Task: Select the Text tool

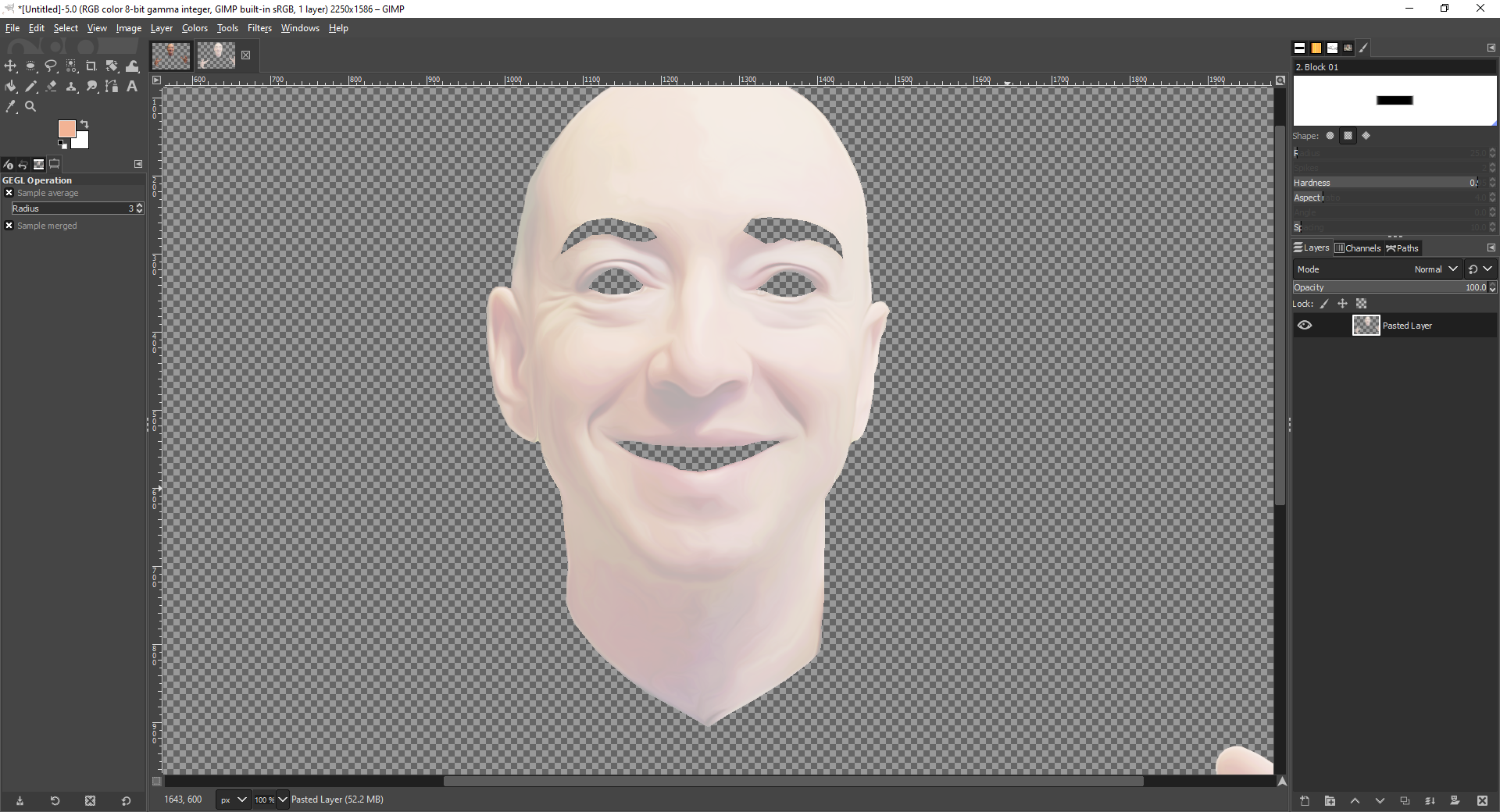Action: [132, 87]
